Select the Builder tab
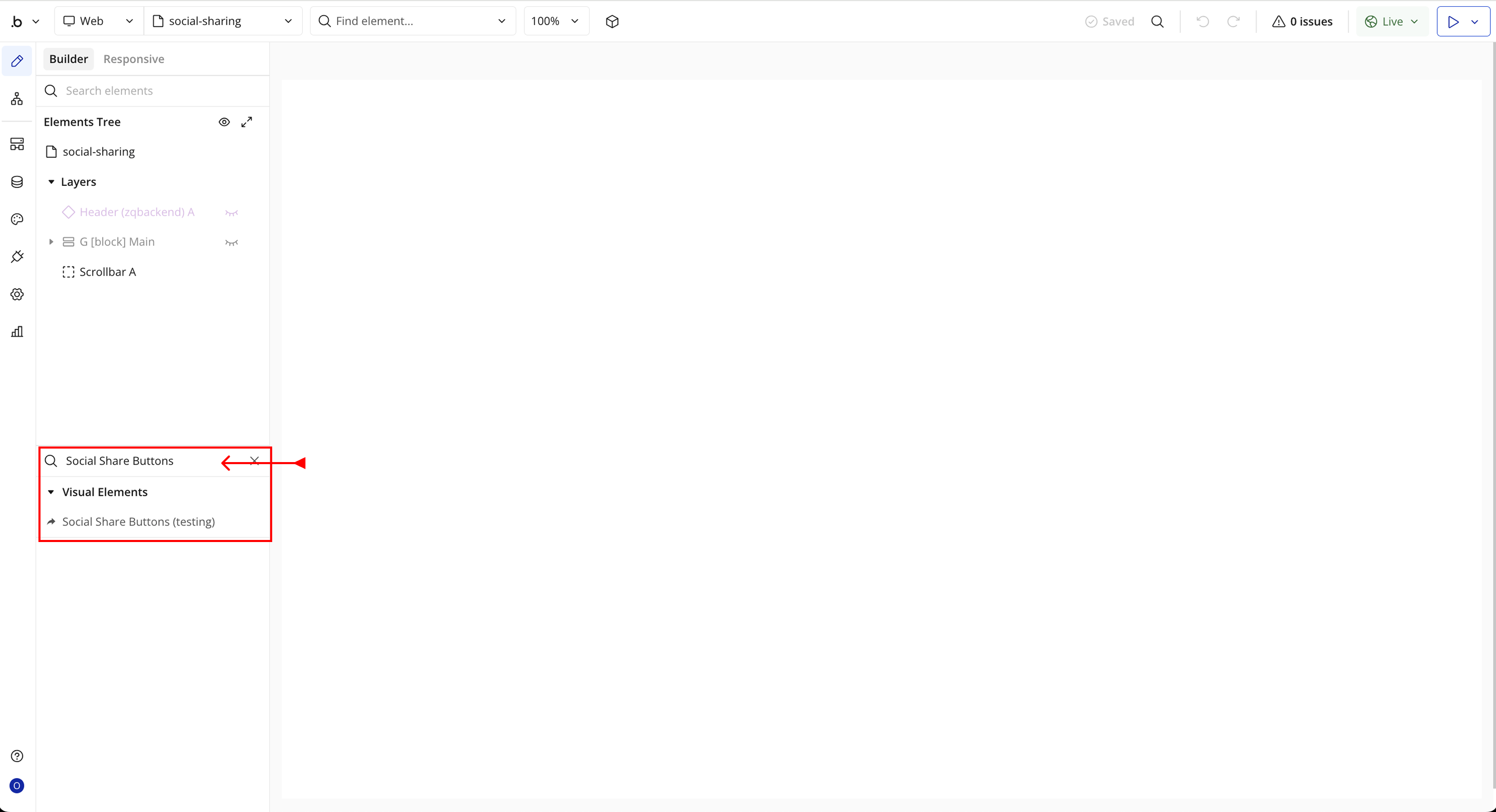 point(69,59)
